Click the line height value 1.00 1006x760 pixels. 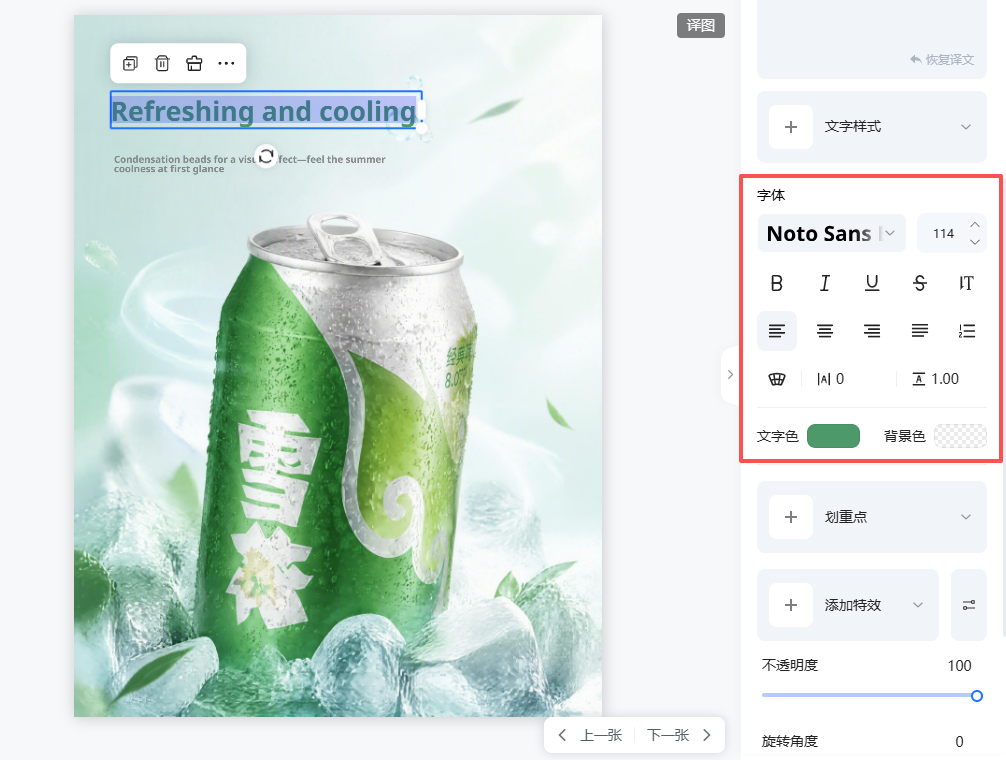(945, 379)
